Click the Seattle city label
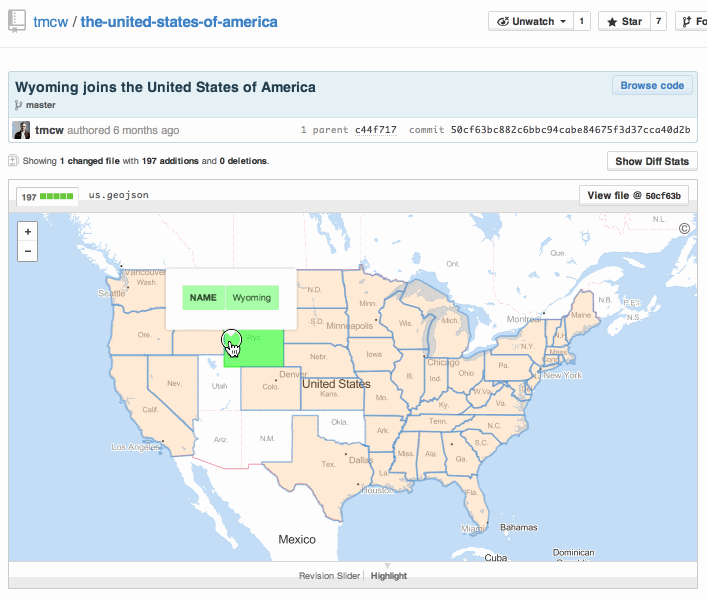707x599 pixels. tap(111, 293)
